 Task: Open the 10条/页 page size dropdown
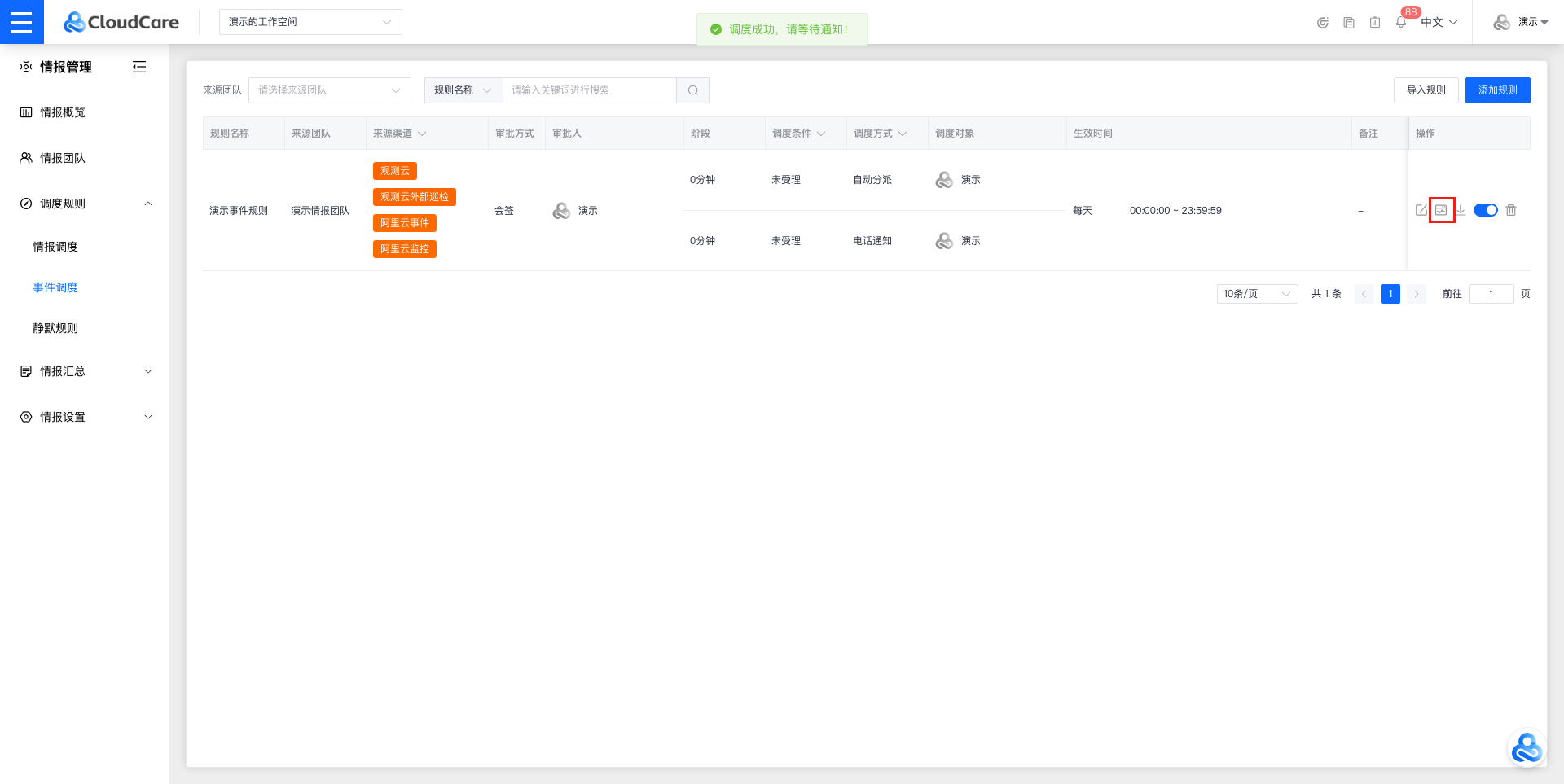coord(1257,294)
